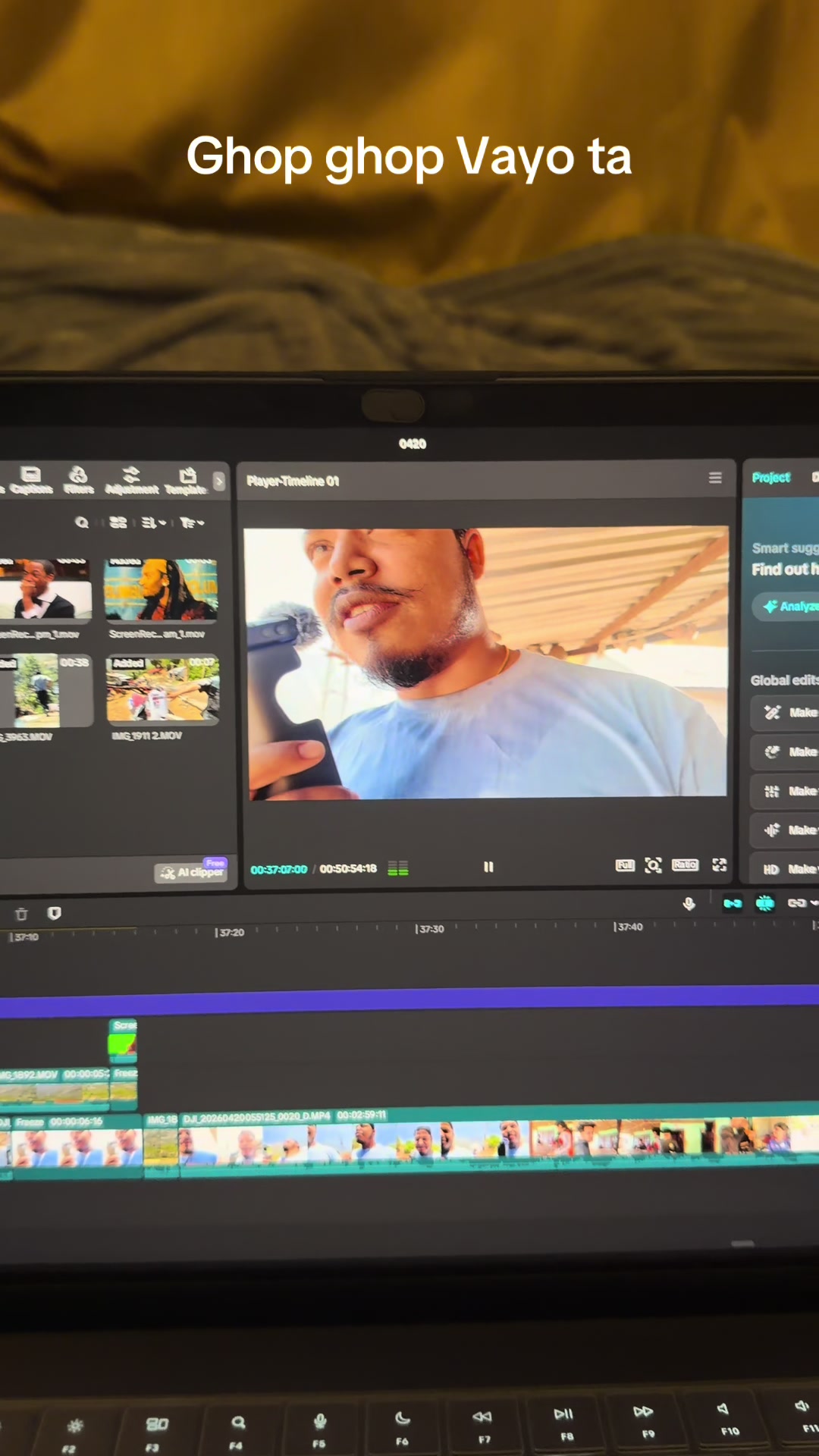
Task: Click the 37:30 ruler mark
Action: [430, 929]
